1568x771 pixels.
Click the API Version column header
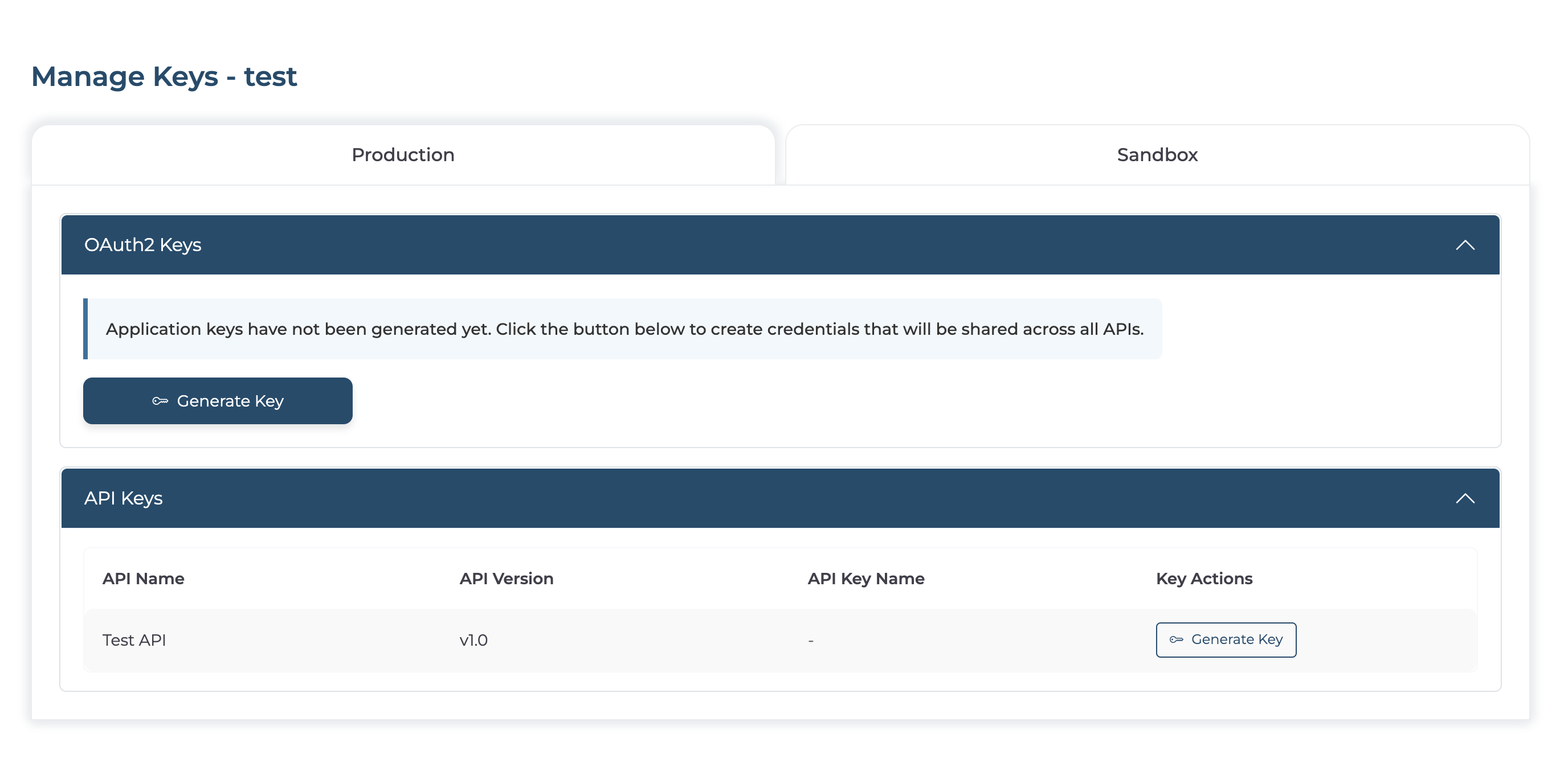coord(506,578)
